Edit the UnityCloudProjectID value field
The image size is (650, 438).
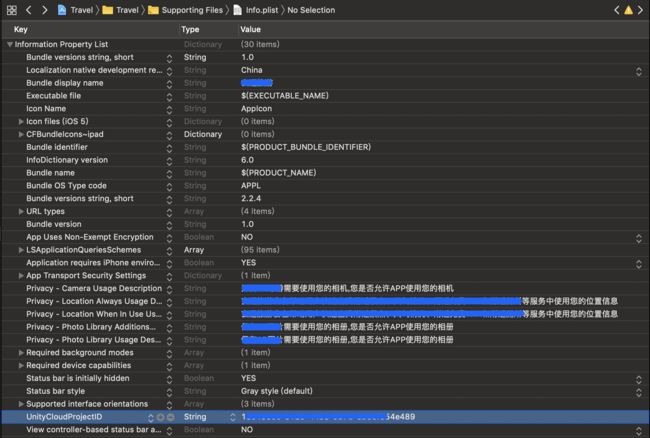[x=444, y=417]
